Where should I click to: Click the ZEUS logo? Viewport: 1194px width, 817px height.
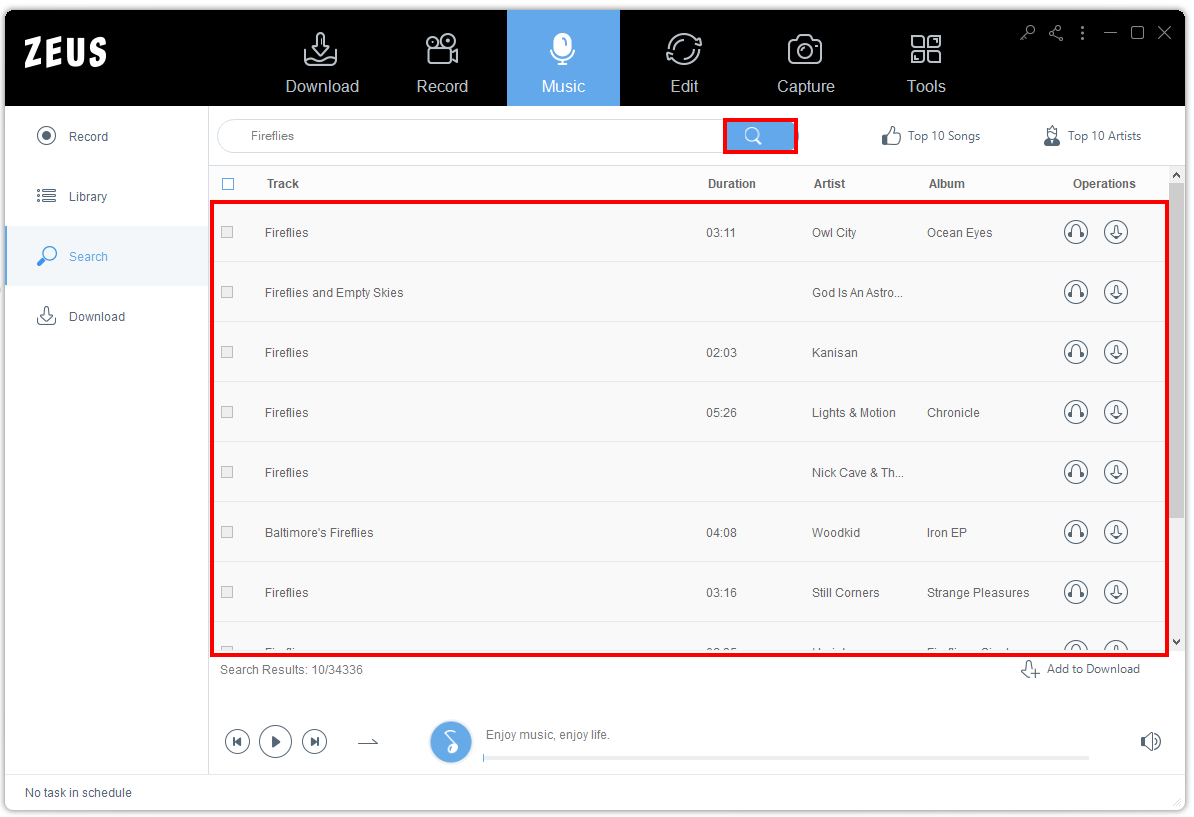[65, 53]
